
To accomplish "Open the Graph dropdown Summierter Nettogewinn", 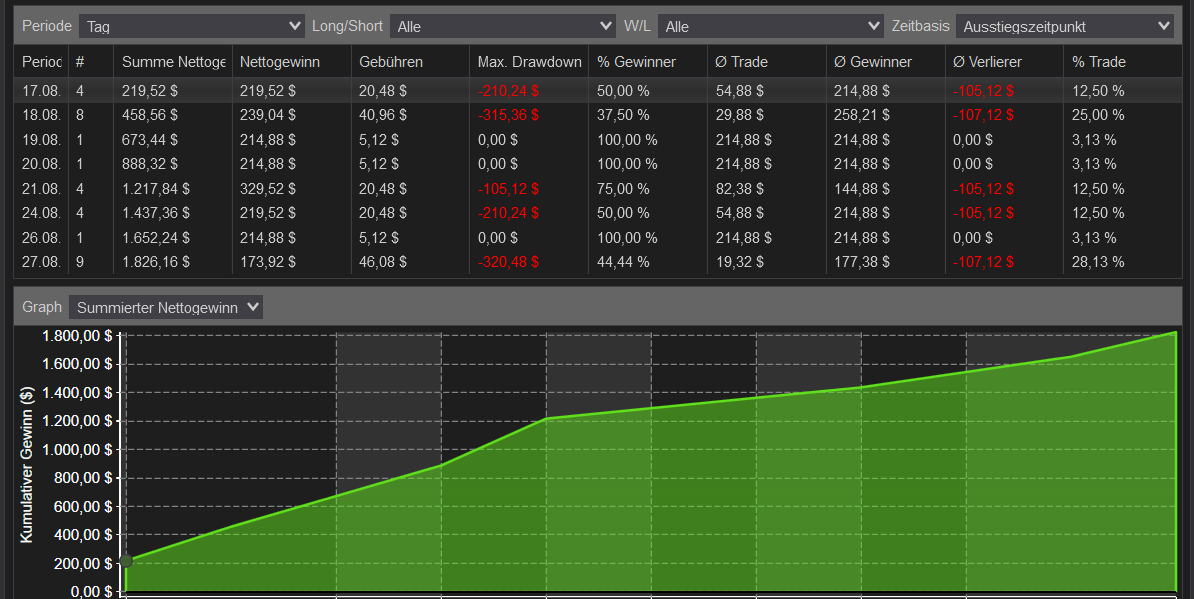I will pos(166,307).
